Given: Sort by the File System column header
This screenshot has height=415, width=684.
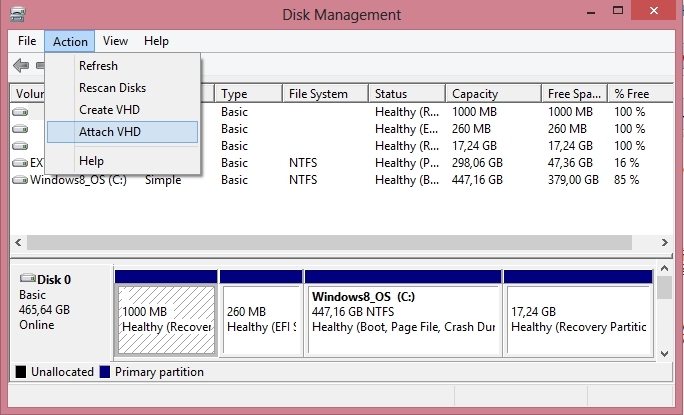Looking at the screenshot, I should (x=325, y=94).
